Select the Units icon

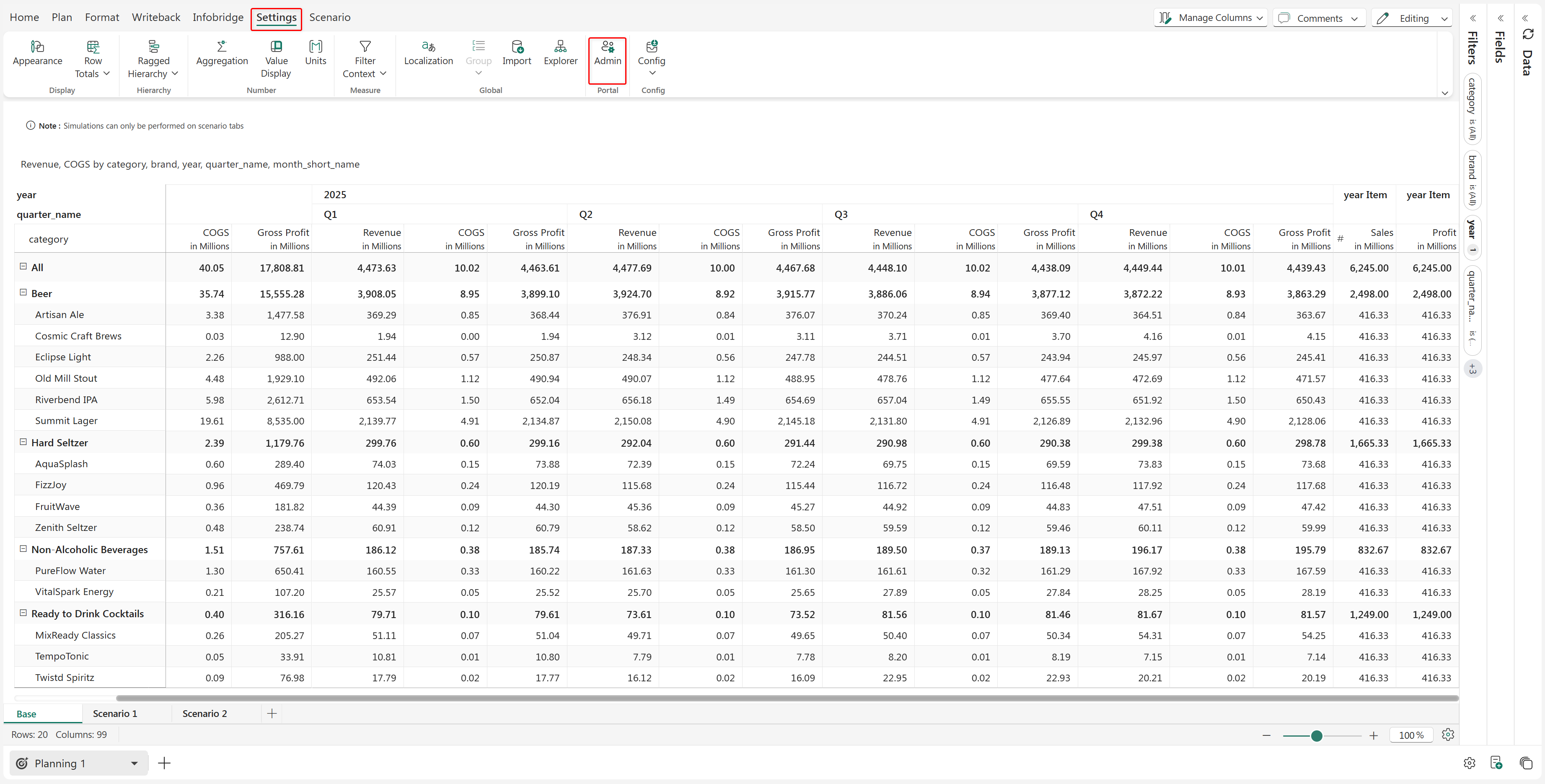(x=316, y=47)
